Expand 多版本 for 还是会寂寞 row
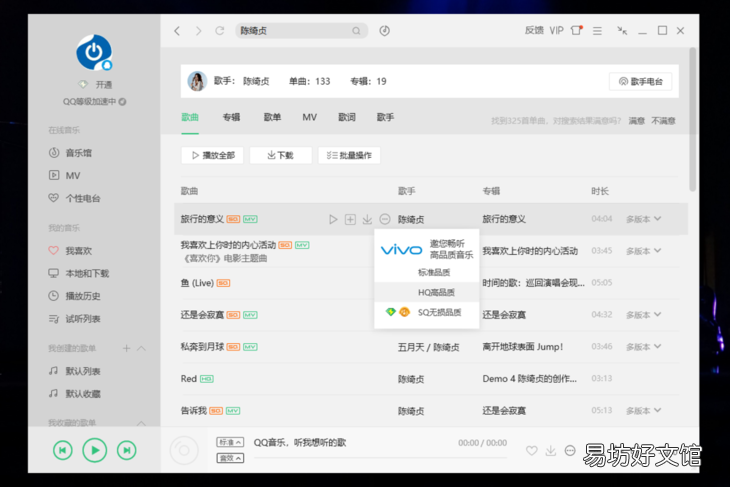The height and width of the screenshot is (487, 730). click(643, 315)
